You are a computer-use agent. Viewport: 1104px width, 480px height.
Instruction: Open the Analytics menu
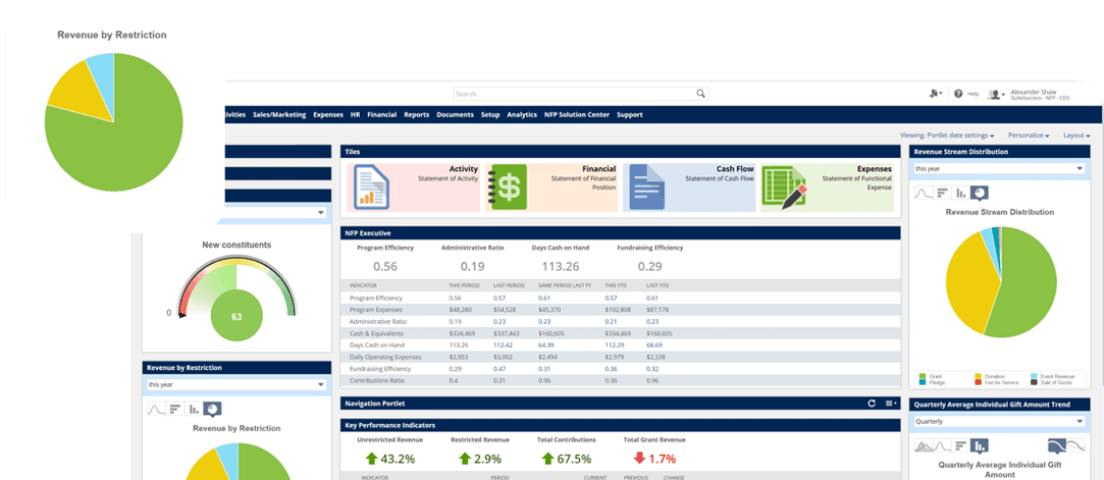(x=522, y=115)
